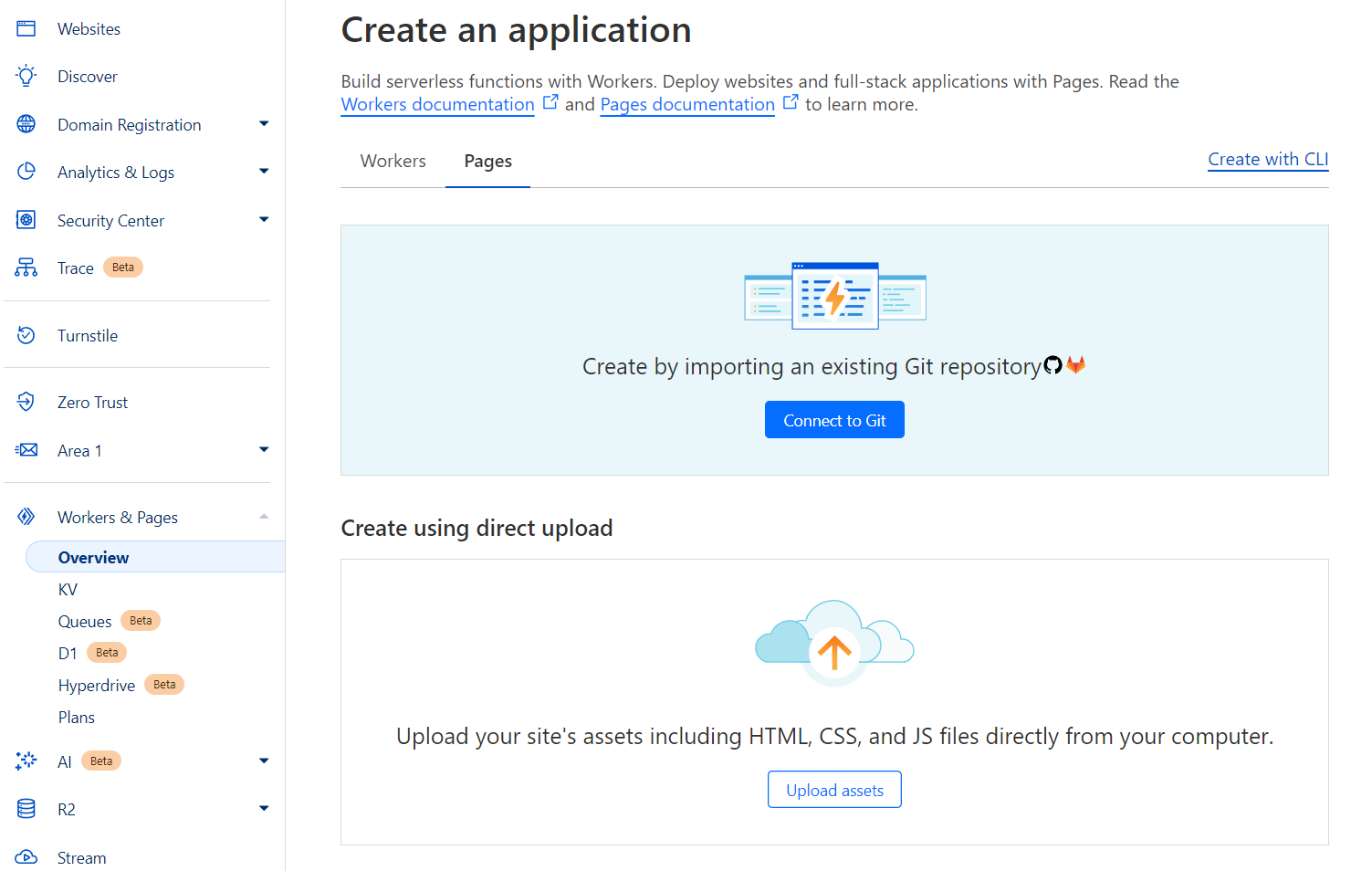Click the Beta badge next to AI

101,761
